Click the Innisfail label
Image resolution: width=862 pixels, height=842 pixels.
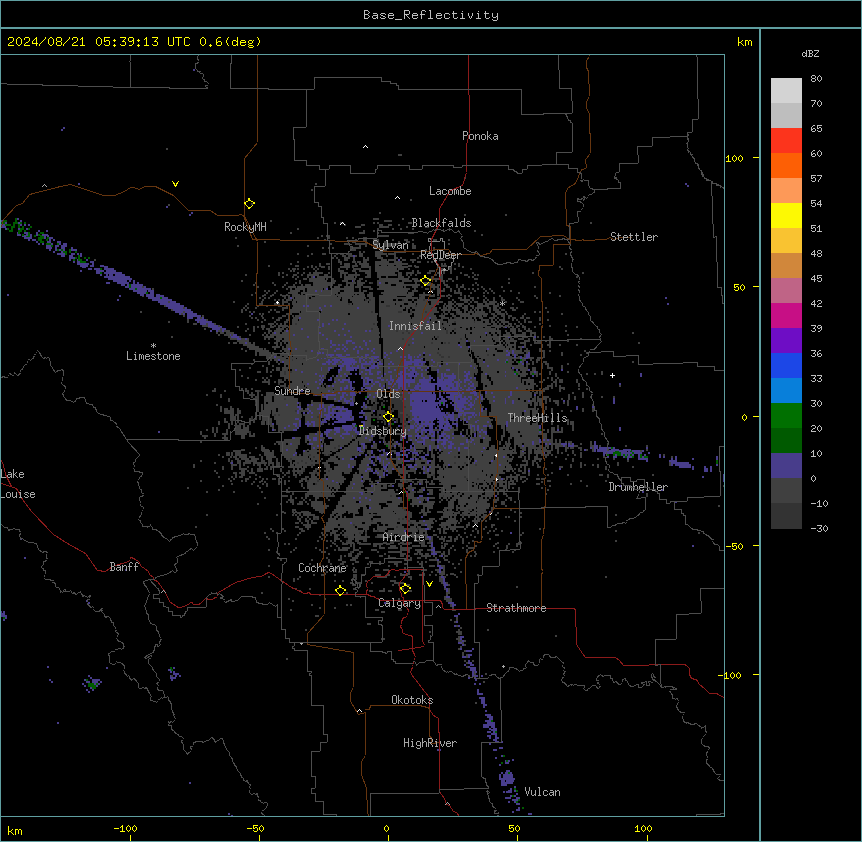(x=415, y=326)
